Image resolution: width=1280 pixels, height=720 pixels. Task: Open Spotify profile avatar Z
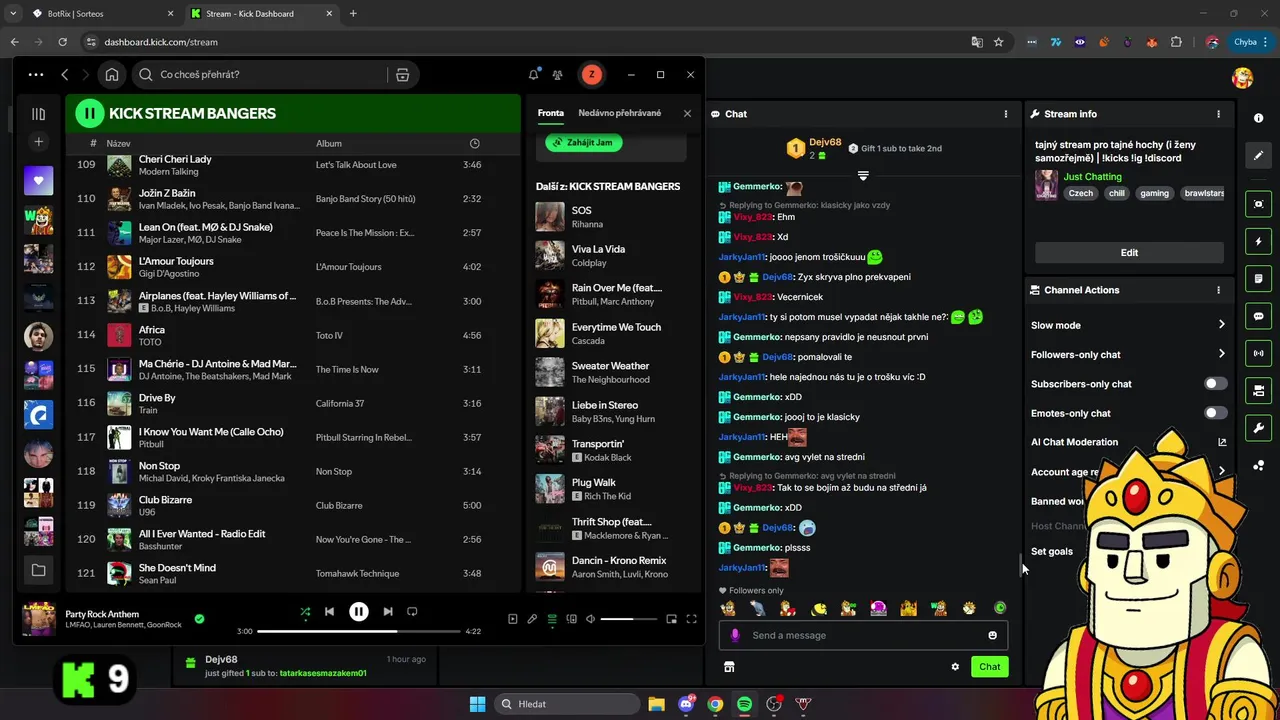click(591, 74)
